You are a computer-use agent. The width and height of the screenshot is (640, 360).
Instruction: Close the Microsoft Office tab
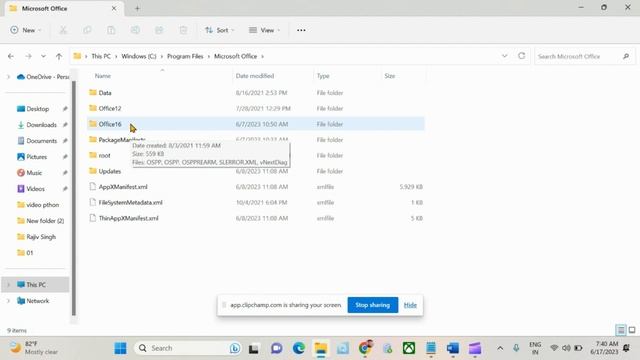click(114, 8)
